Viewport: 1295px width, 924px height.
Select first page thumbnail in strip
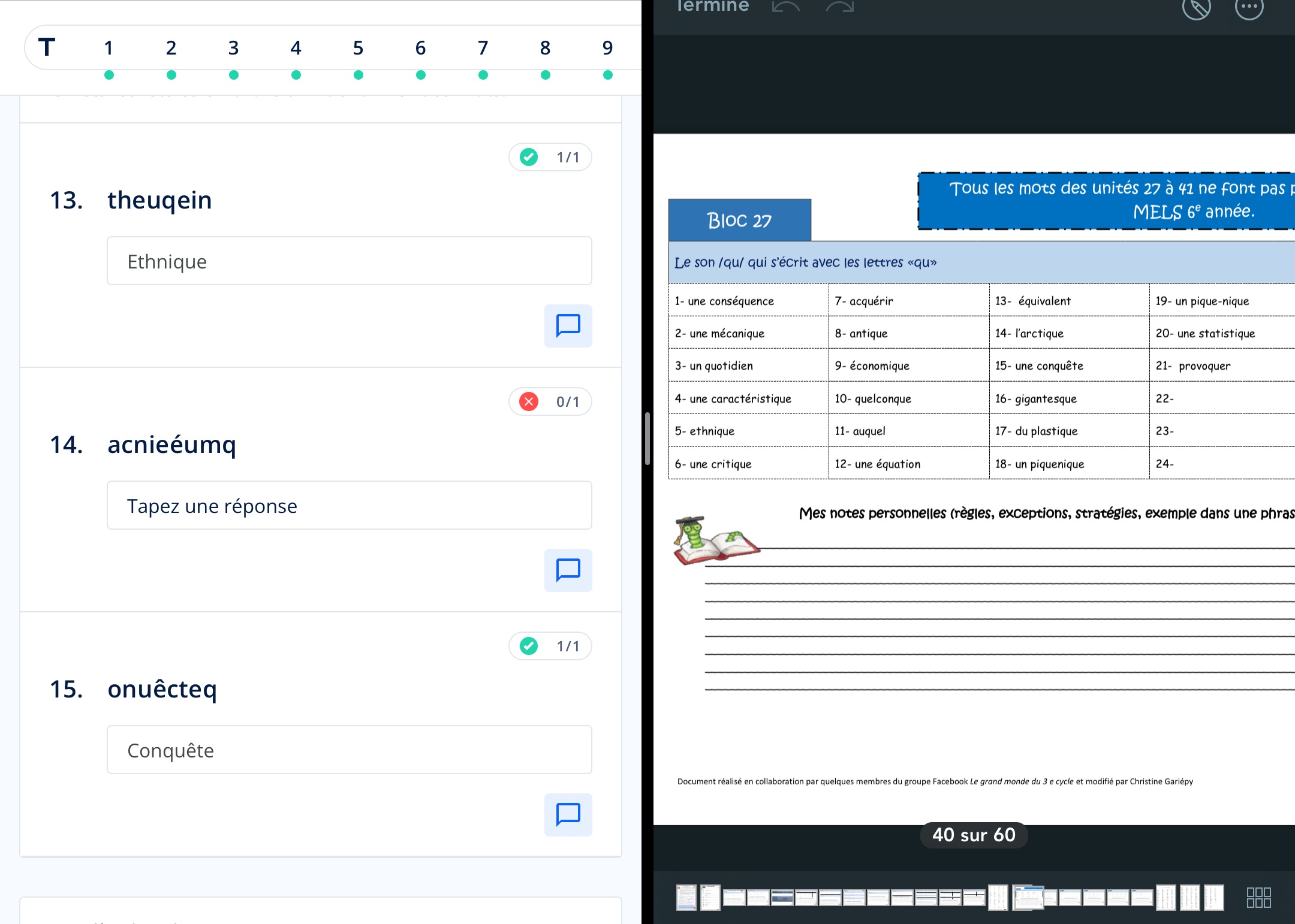pyautogui.click(x=686, y=898)
